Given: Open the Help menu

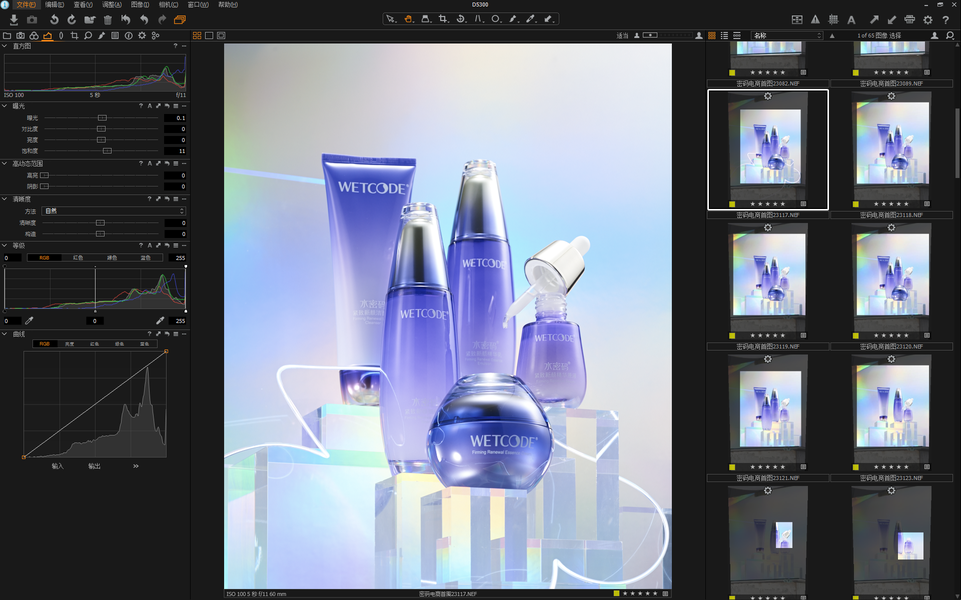Looking at the screenshot, I should 227,4.
